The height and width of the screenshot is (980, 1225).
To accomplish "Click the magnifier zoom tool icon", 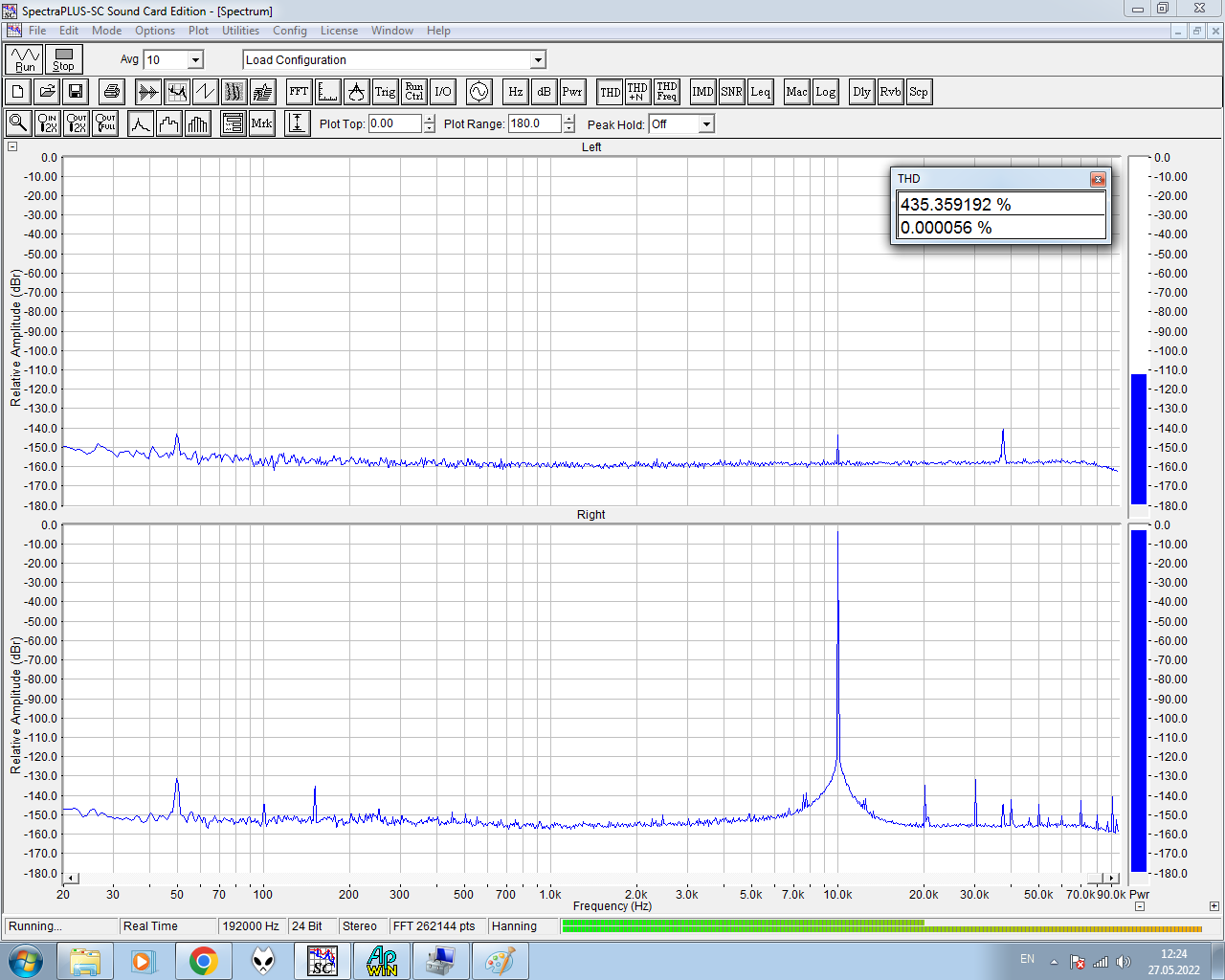I will (18, 123).
